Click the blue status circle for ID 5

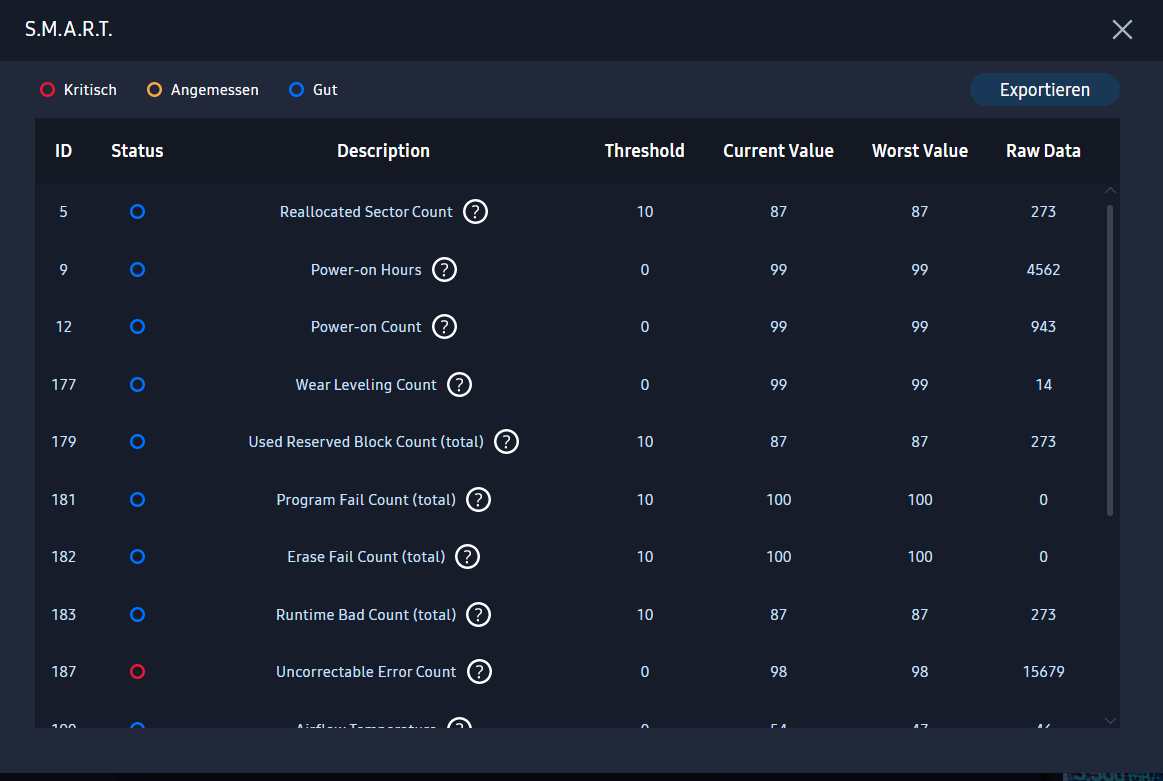coord(137,212)
